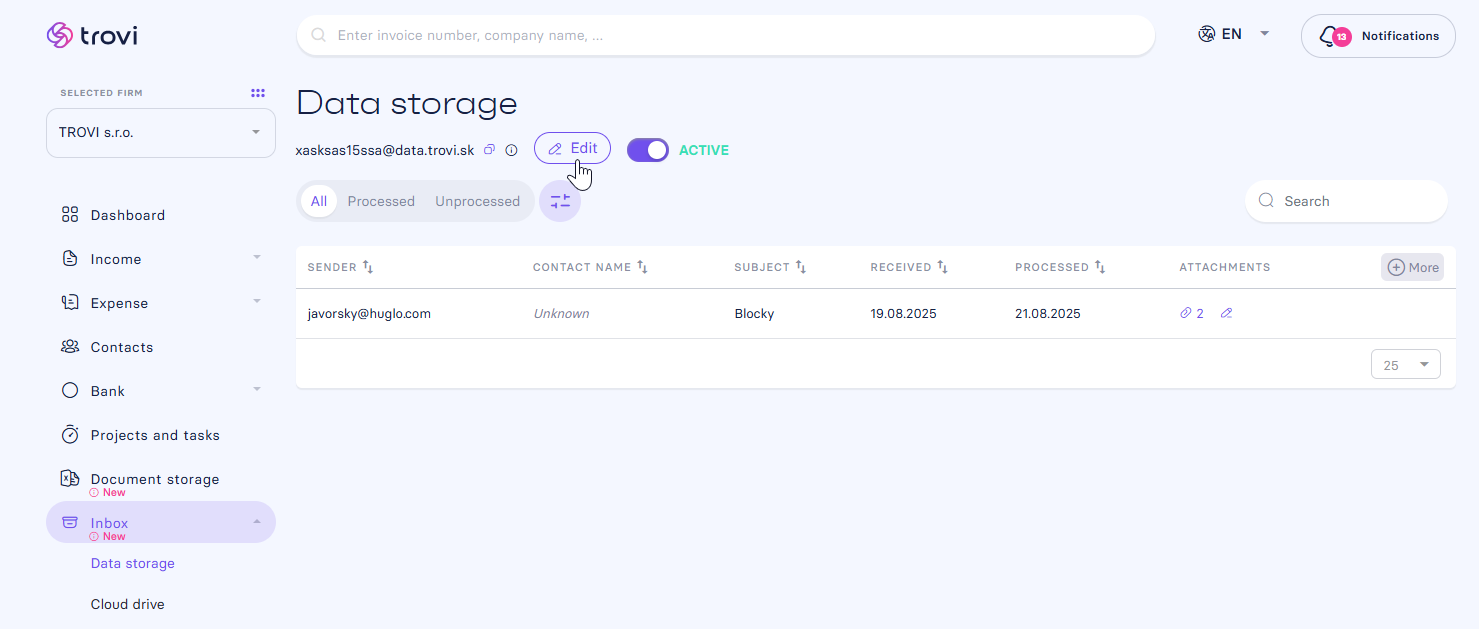Focus the invoice number search field
The width and height of the screenshot is (1479, 629).
tap(726, 35)
